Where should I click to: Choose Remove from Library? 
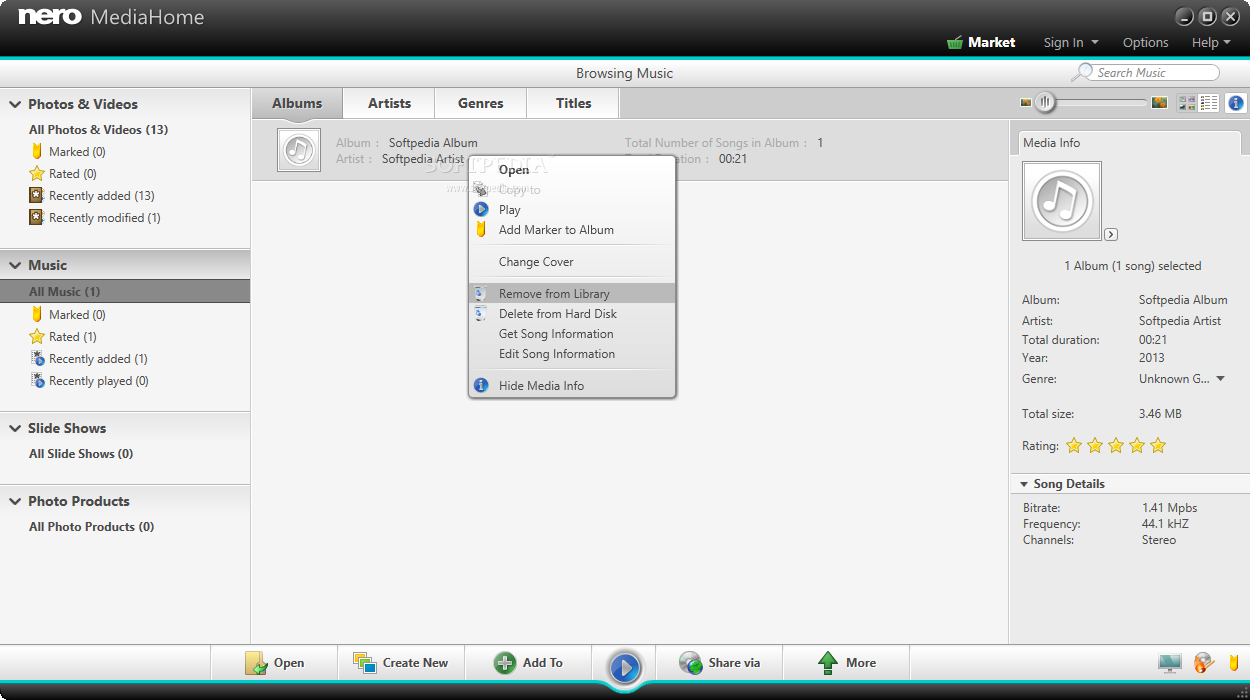pyautogui.click(x=572, y=293)
